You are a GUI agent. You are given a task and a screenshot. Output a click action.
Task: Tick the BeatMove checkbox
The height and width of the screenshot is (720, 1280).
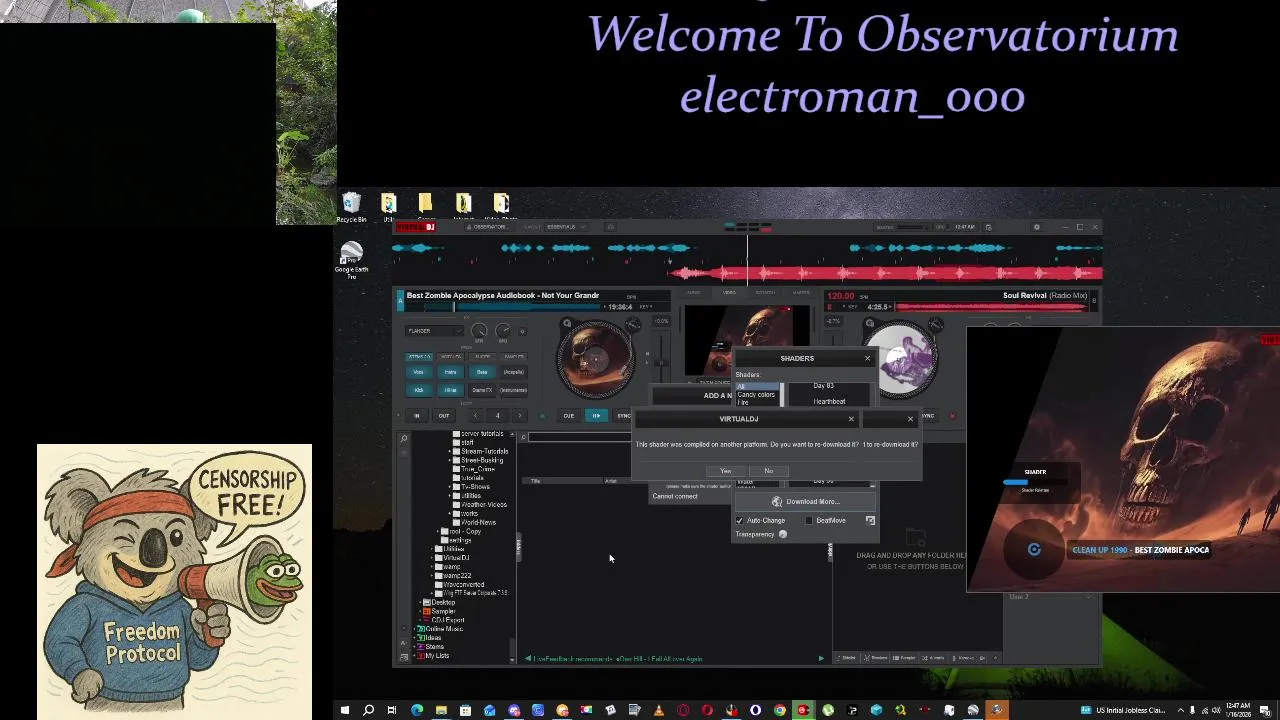(809, 521)
